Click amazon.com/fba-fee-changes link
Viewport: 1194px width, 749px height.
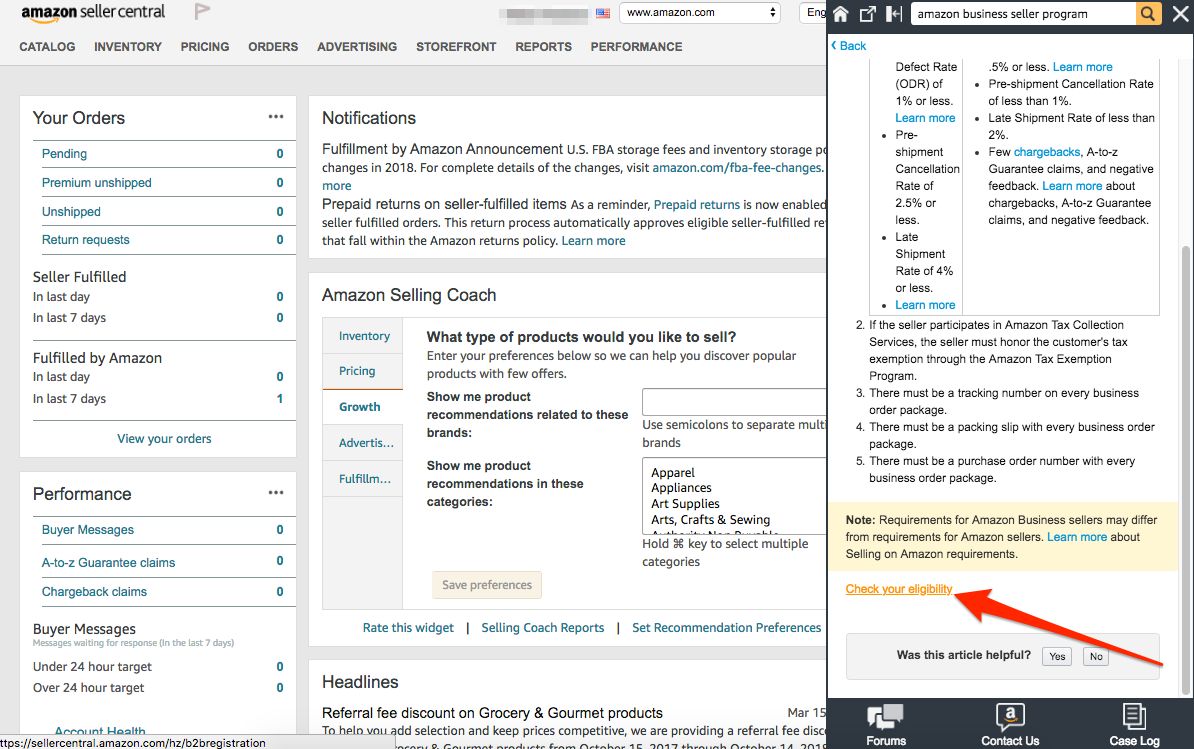pyautogui.click(x=737, y=167)
